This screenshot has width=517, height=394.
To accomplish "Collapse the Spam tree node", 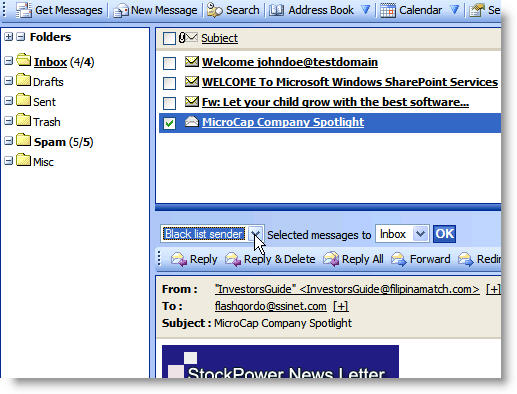I will coord(9,141).
